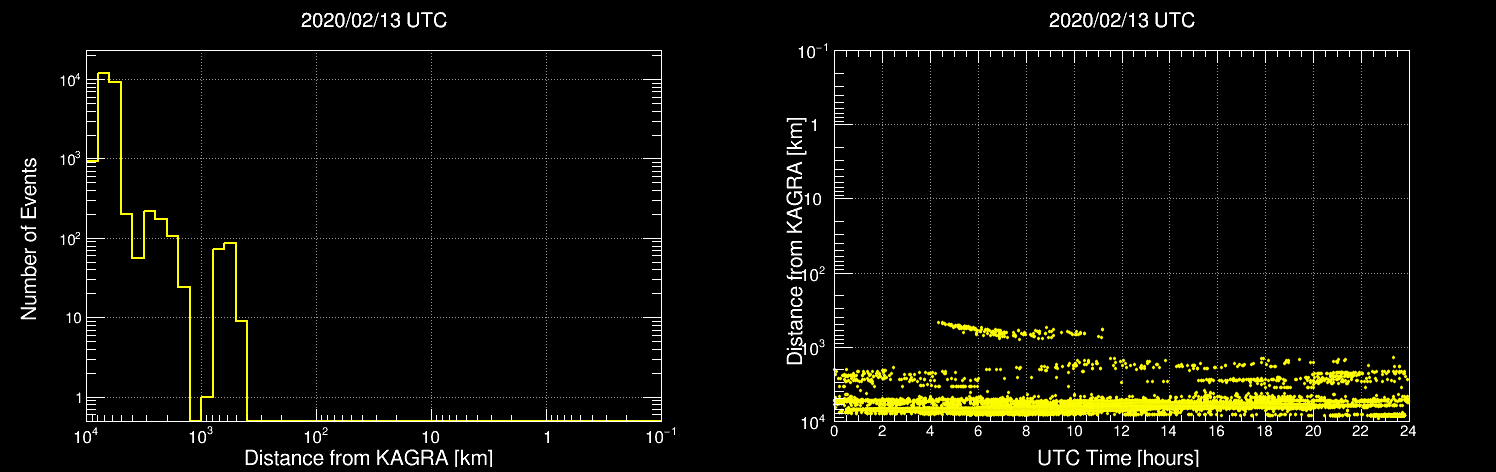
Task: Select the 22 hour tick on UTC Time axis
Action: [1361, 432]
